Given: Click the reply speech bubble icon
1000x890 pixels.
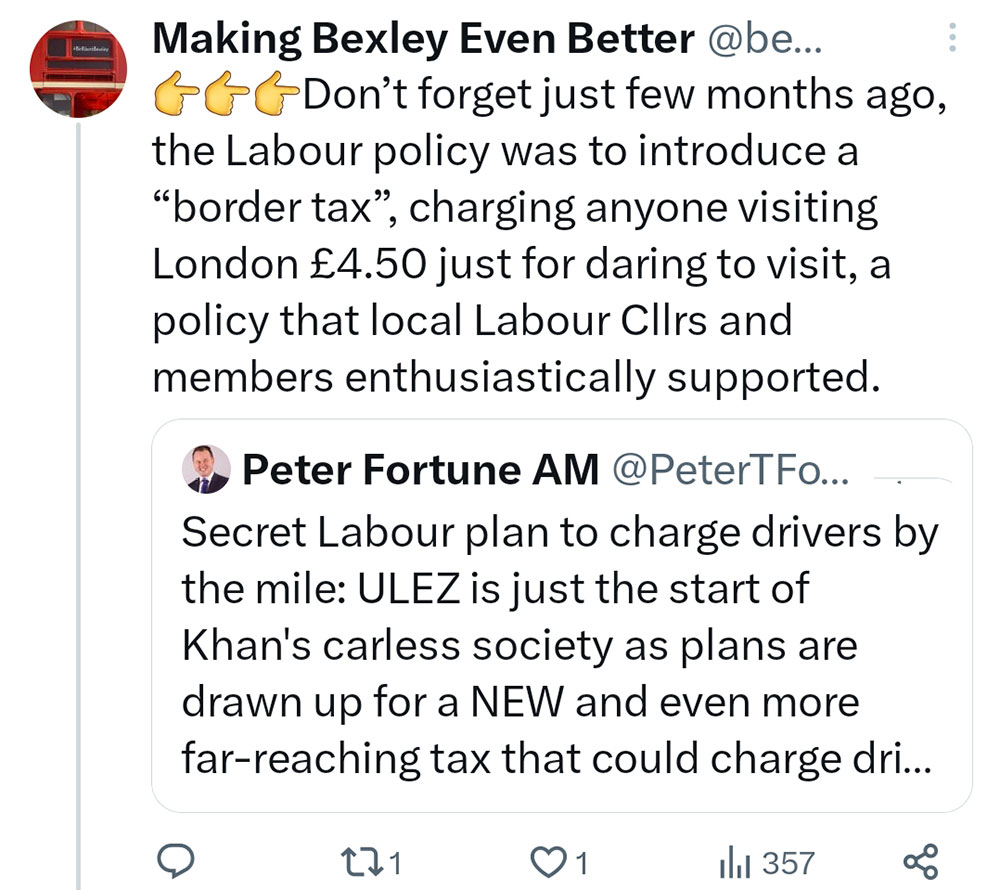Looking at the screenshot, I should 177,860.
